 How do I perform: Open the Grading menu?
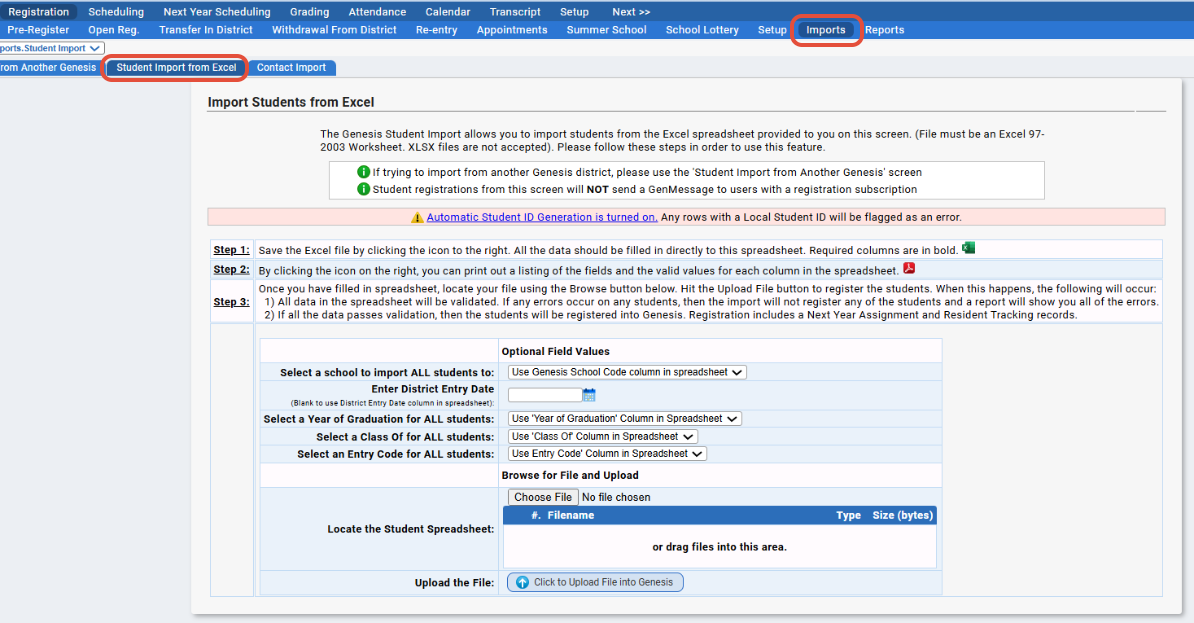[x=309, y=11]
